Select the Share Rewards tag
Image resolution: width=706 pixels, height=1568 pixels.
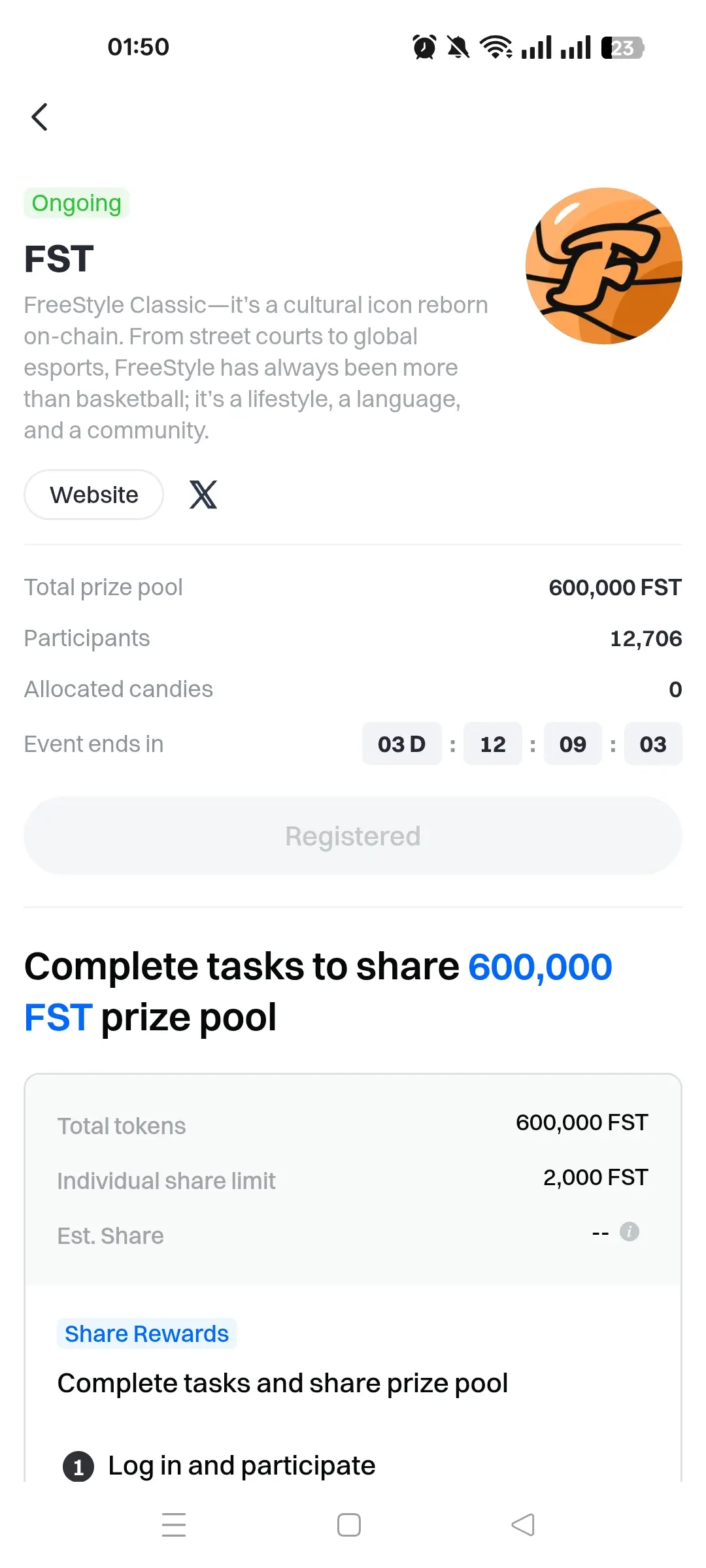tap(146, 1333)
